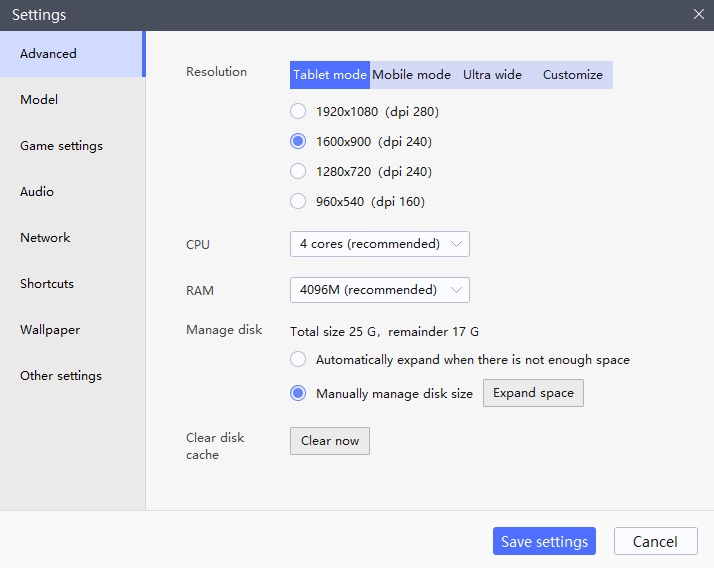Open the Model settings section
The image size is (714, 568).
39,100
